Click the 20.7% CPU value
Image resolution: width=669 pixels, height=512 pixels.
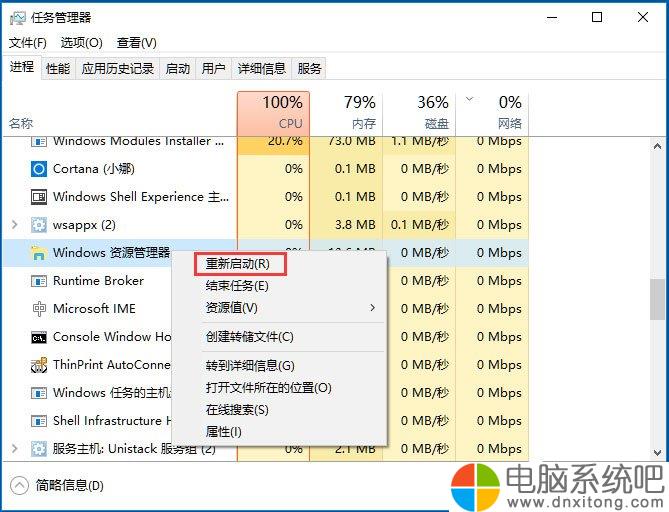285,141
